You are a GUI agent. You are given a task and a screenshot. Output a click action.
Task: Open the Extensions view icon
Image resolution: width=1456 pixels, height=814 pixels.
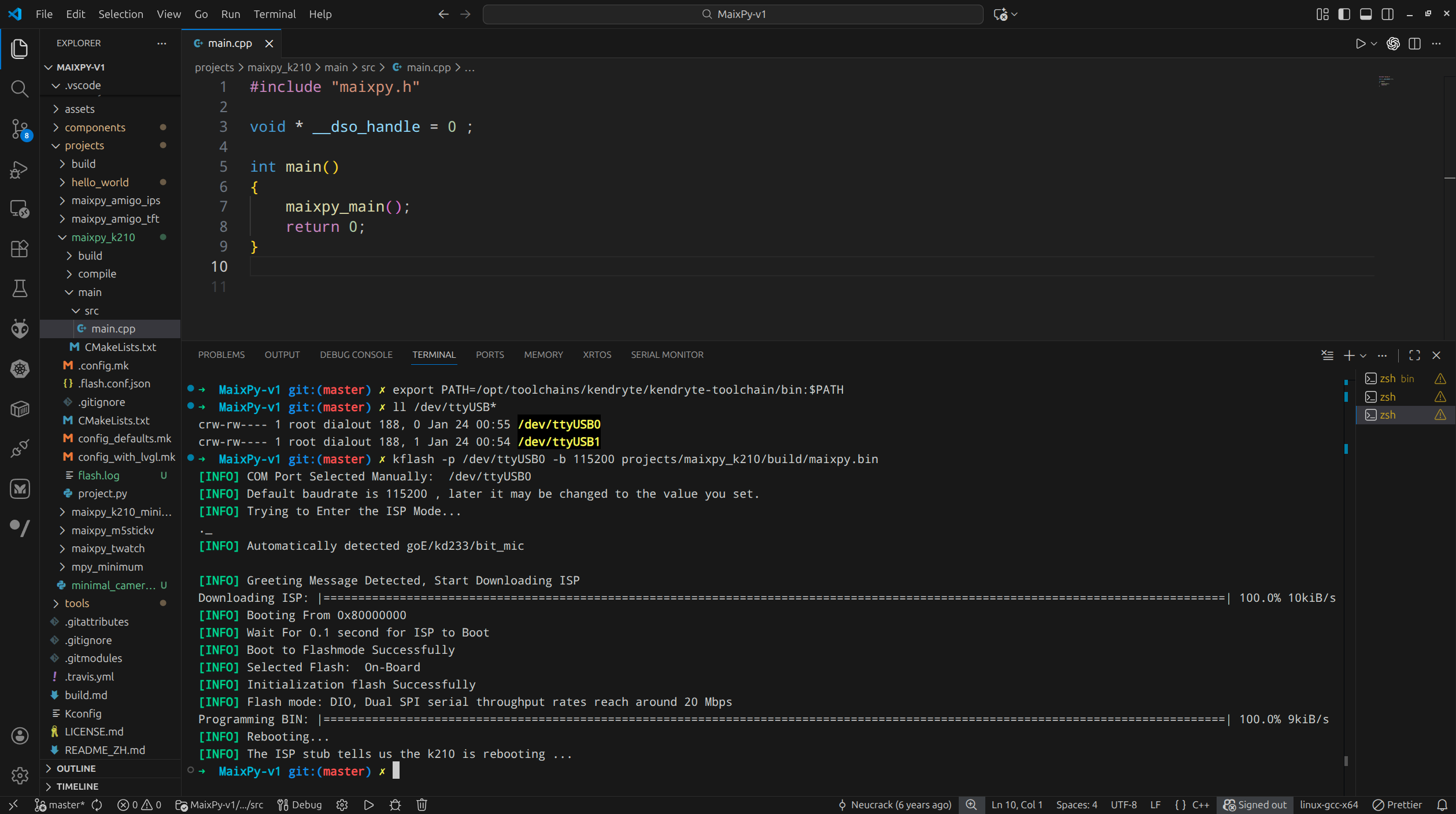coord(20,249)
